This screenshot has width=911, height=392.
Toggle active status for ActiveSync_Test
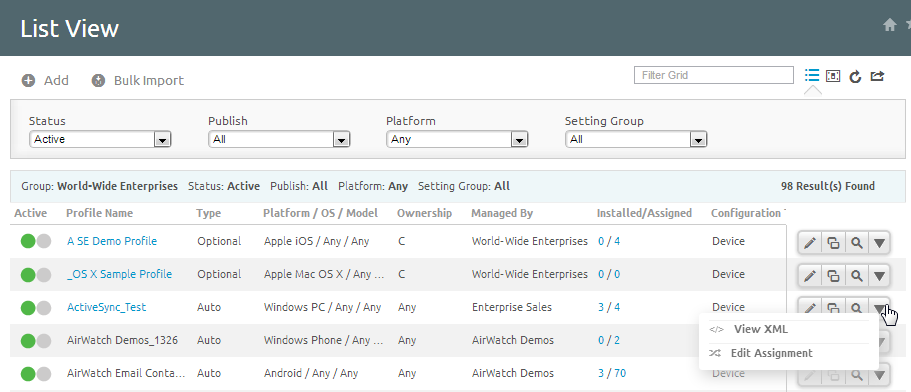tap(35, 307)
